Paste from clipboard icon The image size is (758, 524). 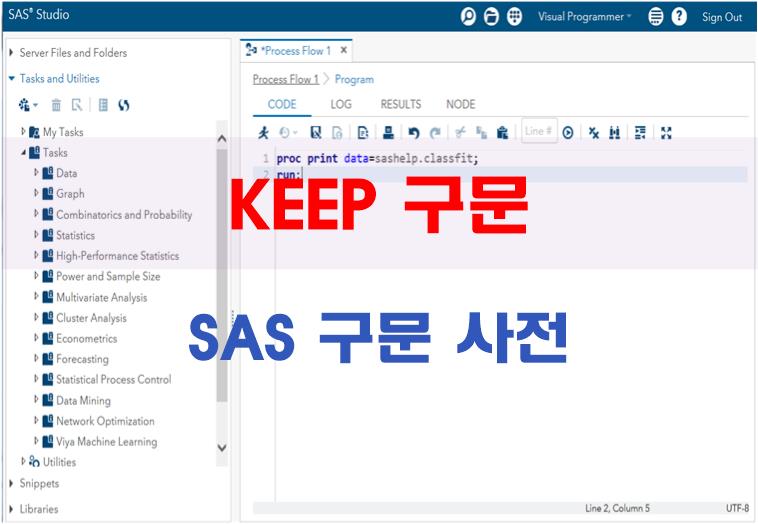[x=503, y=132]
